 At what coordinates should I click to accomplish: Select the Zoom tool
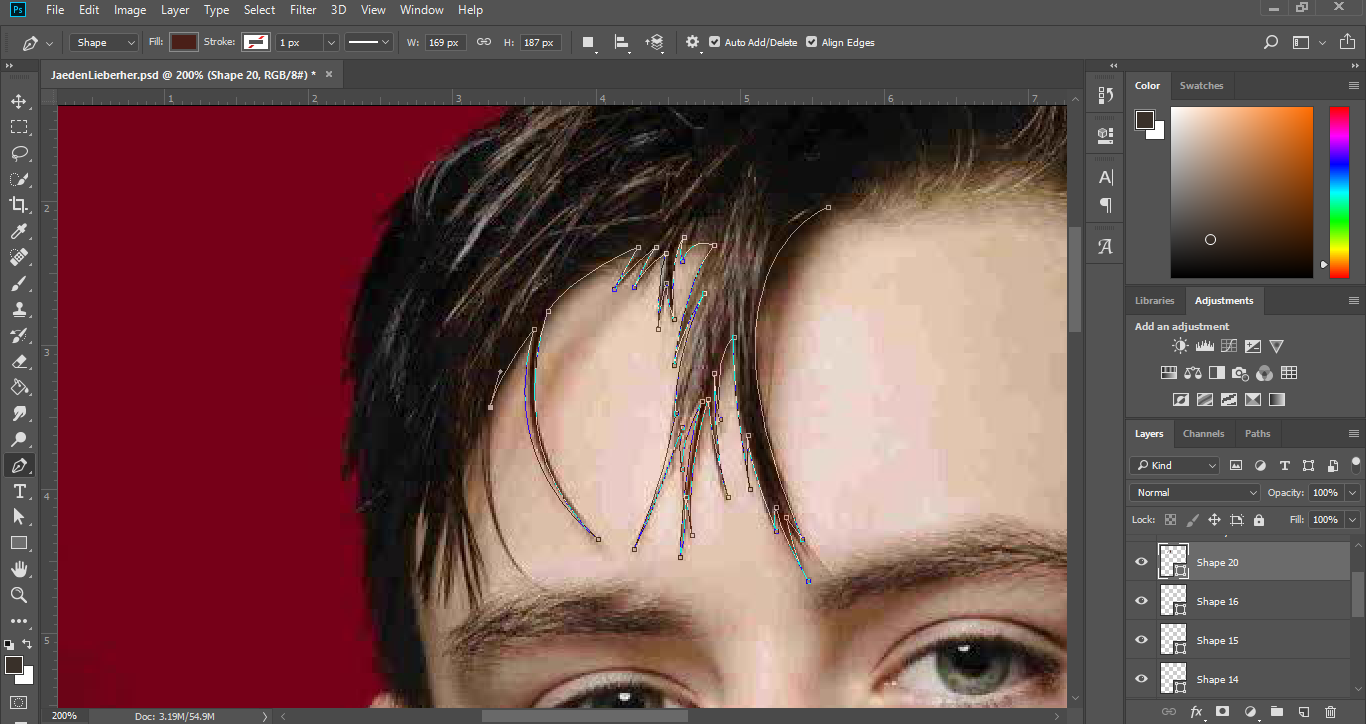[19, 595]
